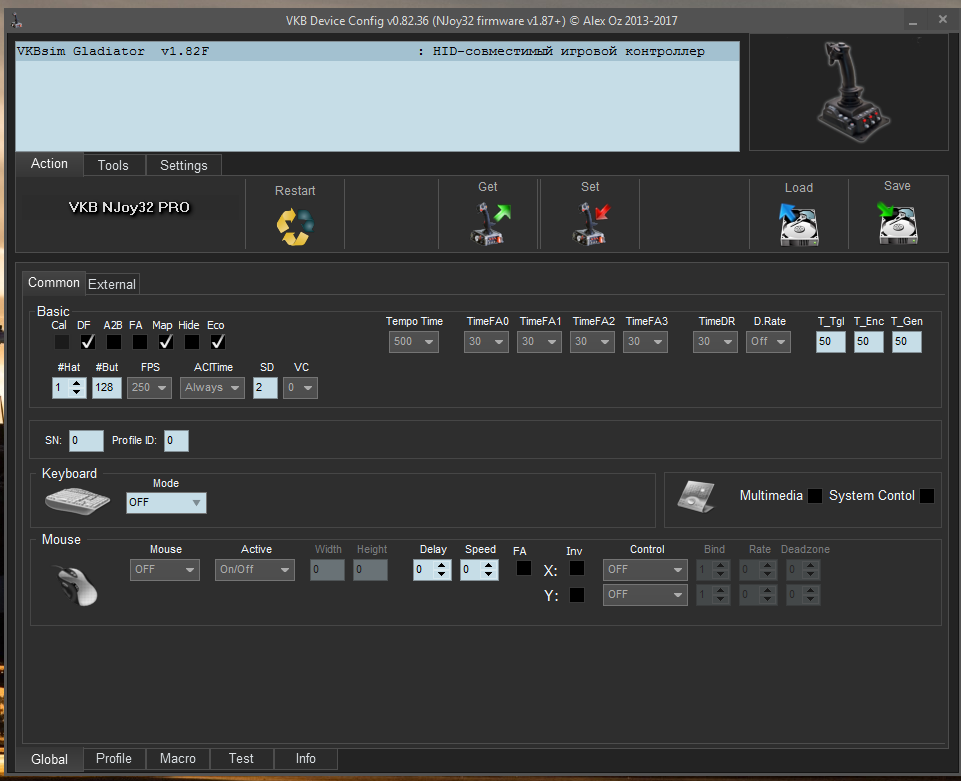Uncheck the Map checkbox
The width and height of the screenshot is (961, 781).
click(x=165, y=342)
